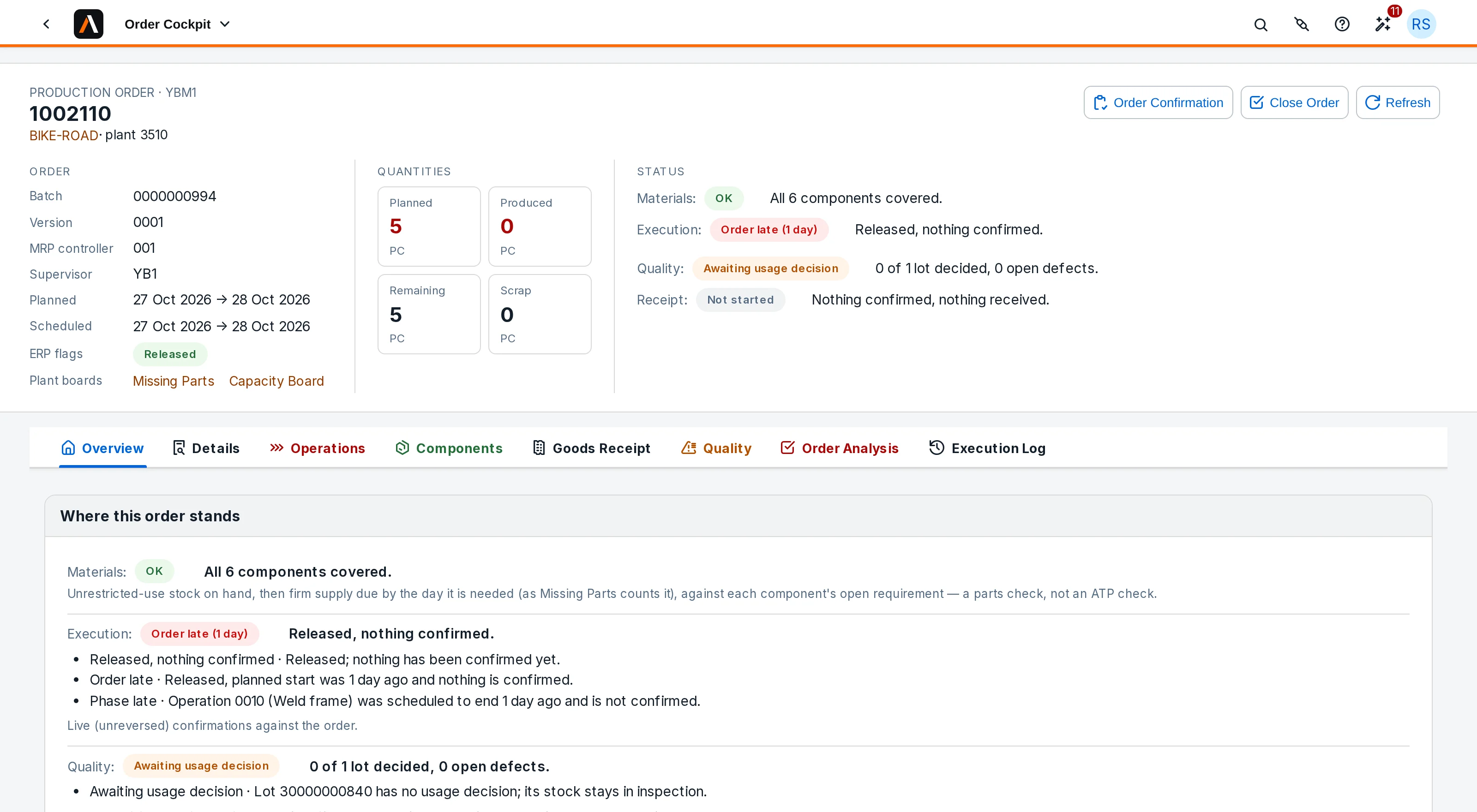Open the BIKE-ROAD material link
The height and width of the screenshot is (812, 1477).
pos(64,135)
